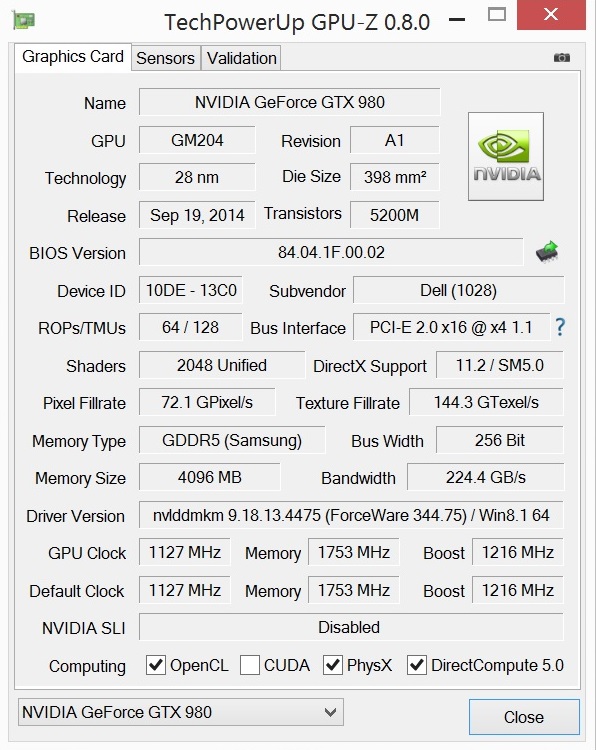Click the GPU field GM204
596x750 pixels.
[197, 140]
